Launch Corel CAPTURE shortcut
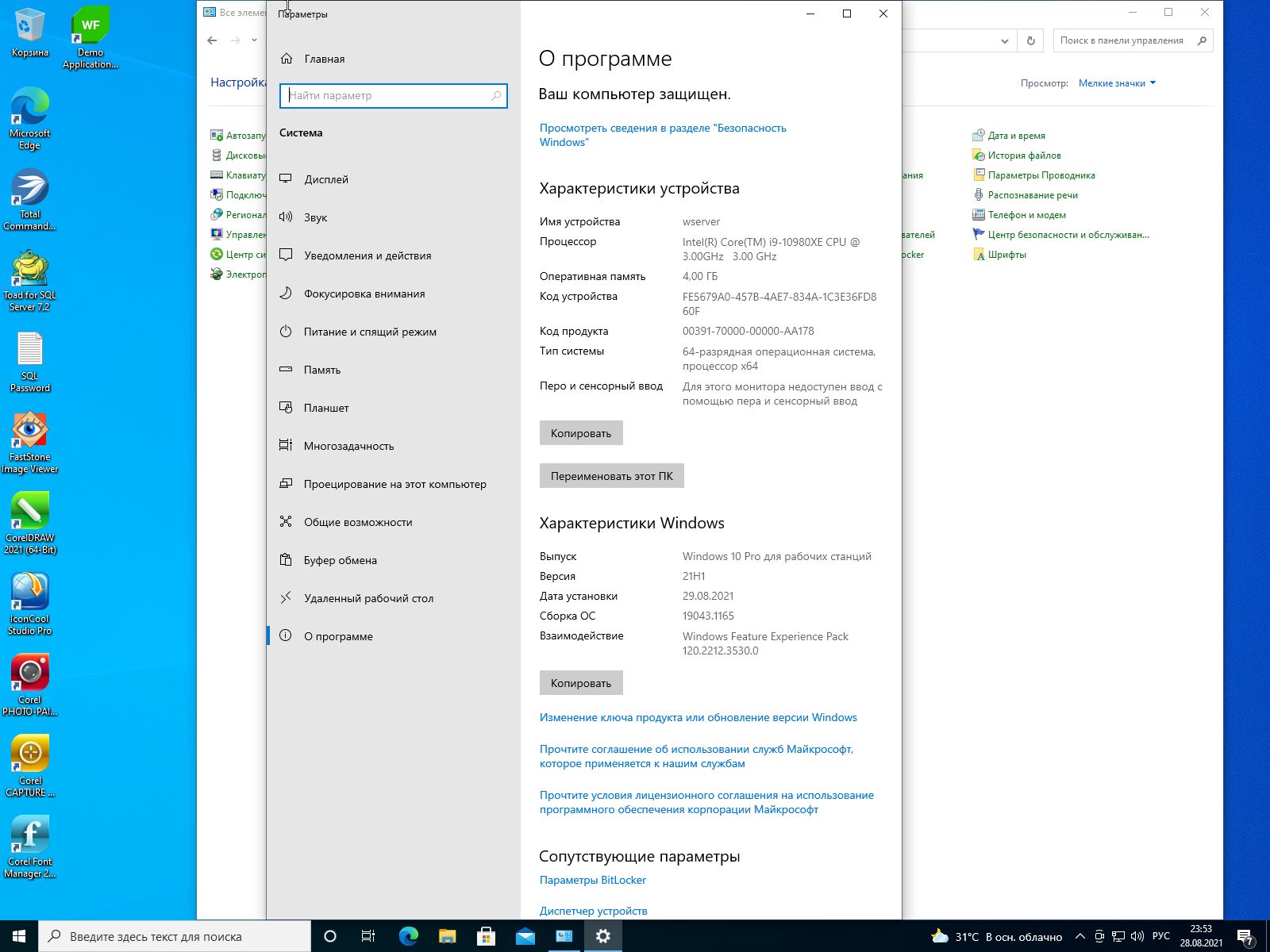Viewport: 1270px width, 952px height. tap(30, 766)
